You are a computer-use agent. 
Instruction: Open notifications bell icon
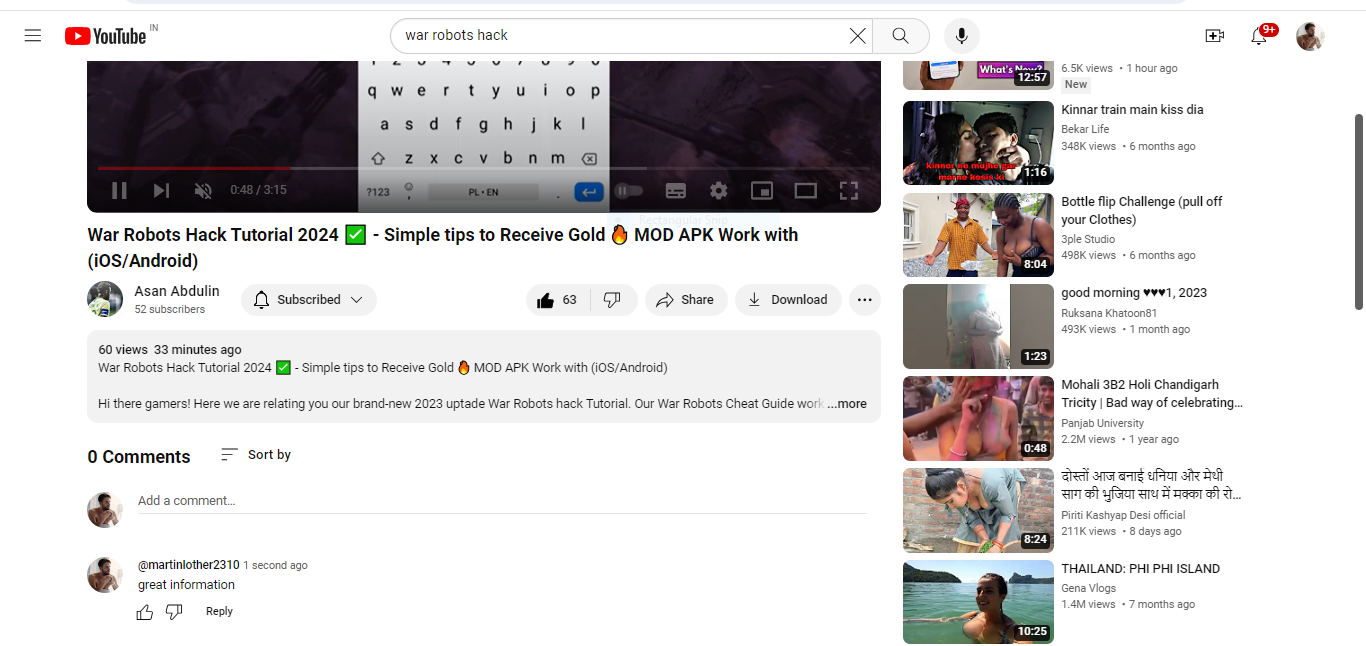1259,36
